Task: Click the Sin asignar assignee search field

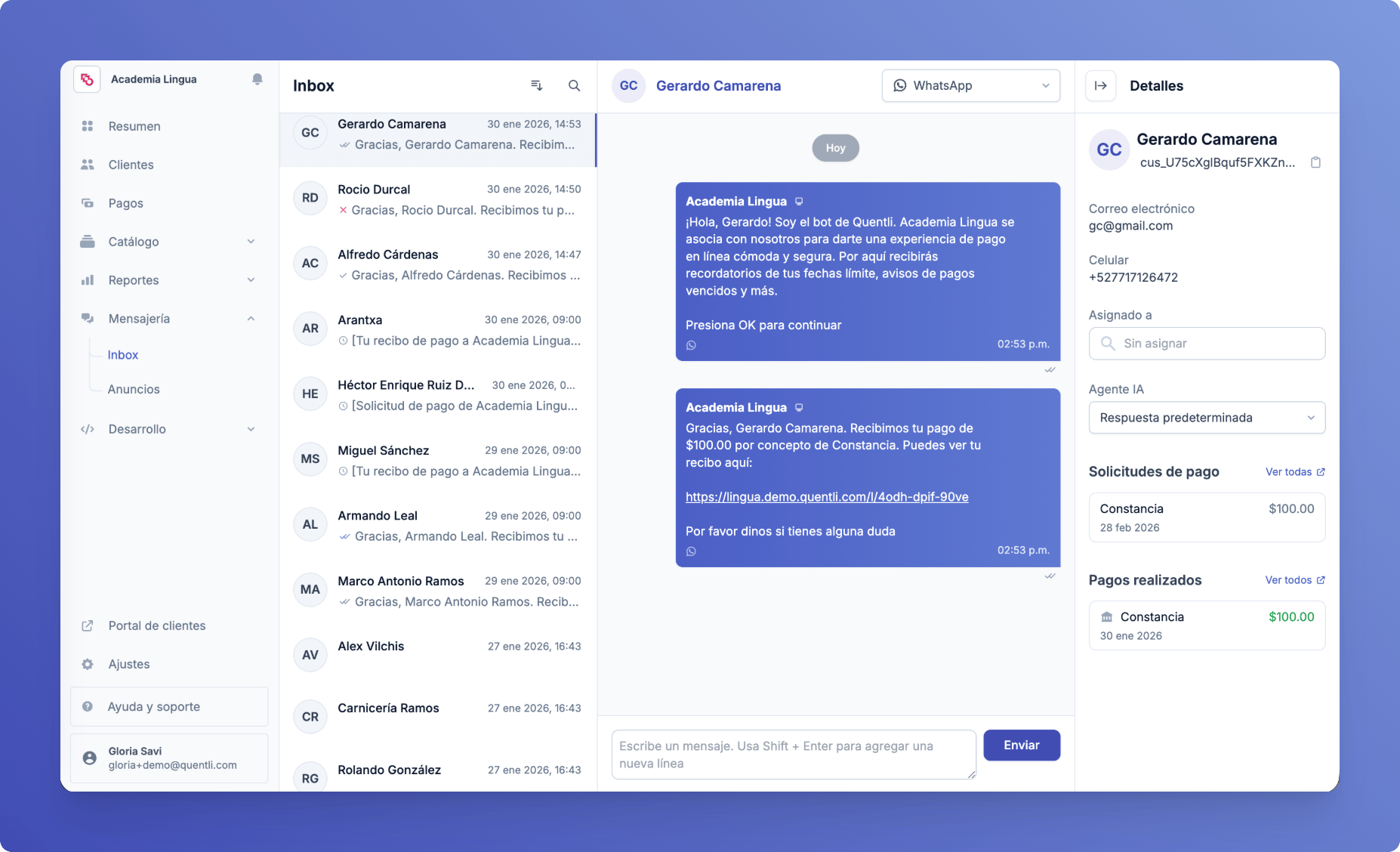Action: click(x=1207, y=344)
